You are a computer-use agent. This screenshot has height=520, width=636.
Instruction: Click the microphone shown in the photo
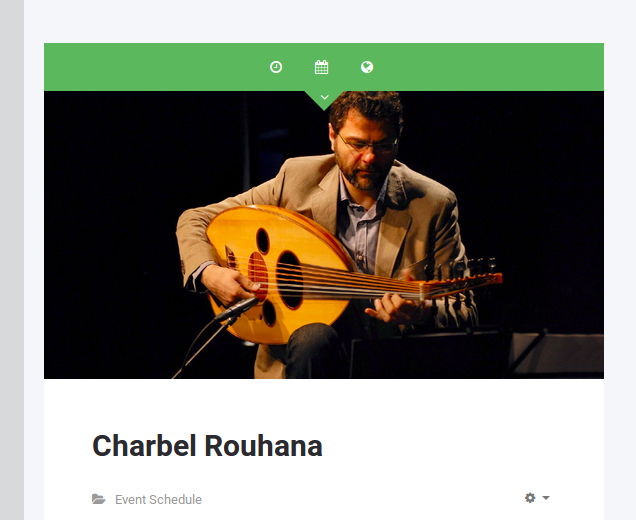coord(236,310)
